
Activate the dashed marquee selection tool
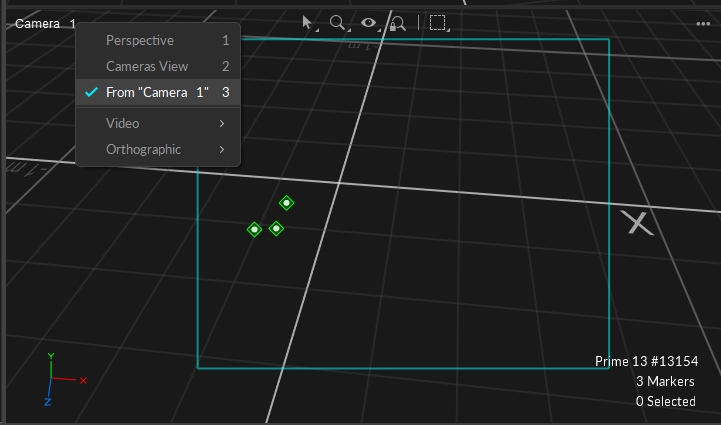pos(438,22)
